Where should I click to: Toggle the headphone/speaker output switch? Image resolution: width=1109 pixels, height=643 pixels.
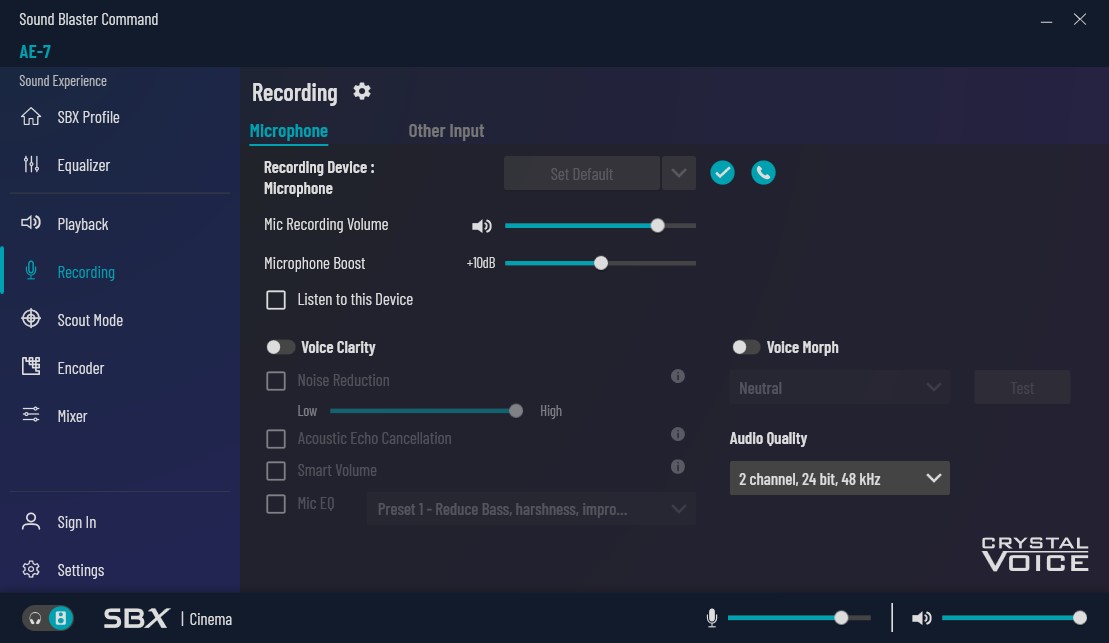click(47, 618)
